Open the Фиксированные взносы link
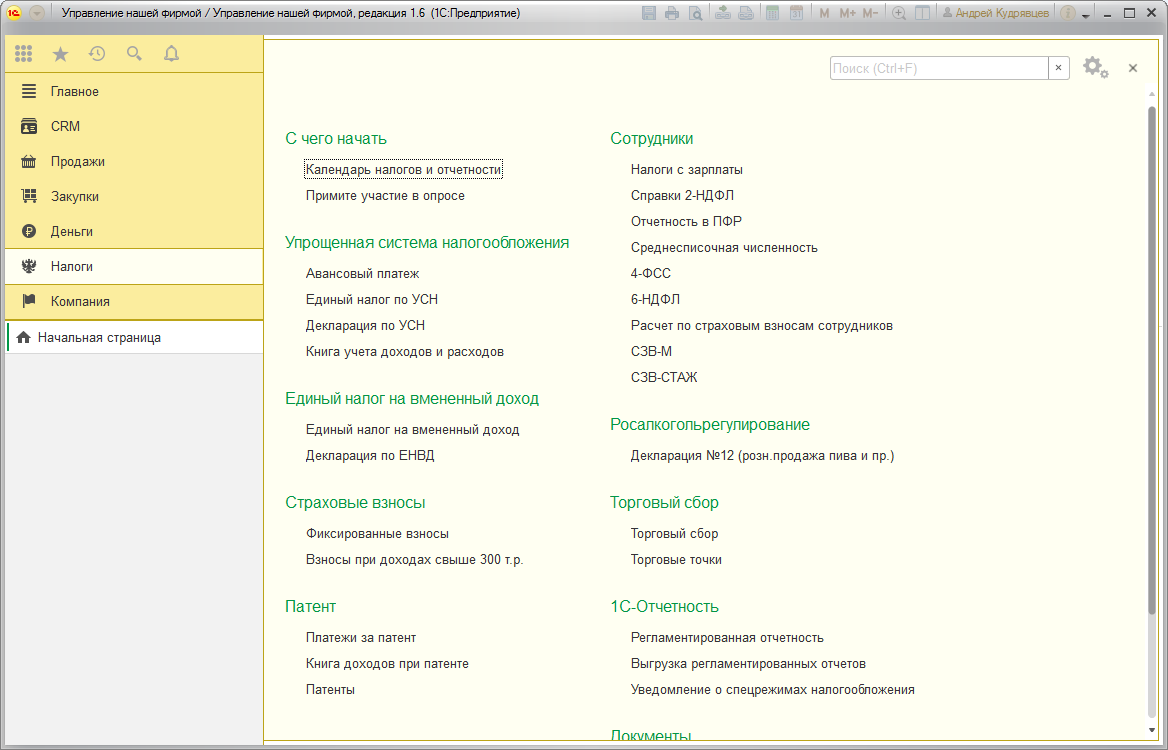This screenshot has width=1168, height=750. pos(377,533)
